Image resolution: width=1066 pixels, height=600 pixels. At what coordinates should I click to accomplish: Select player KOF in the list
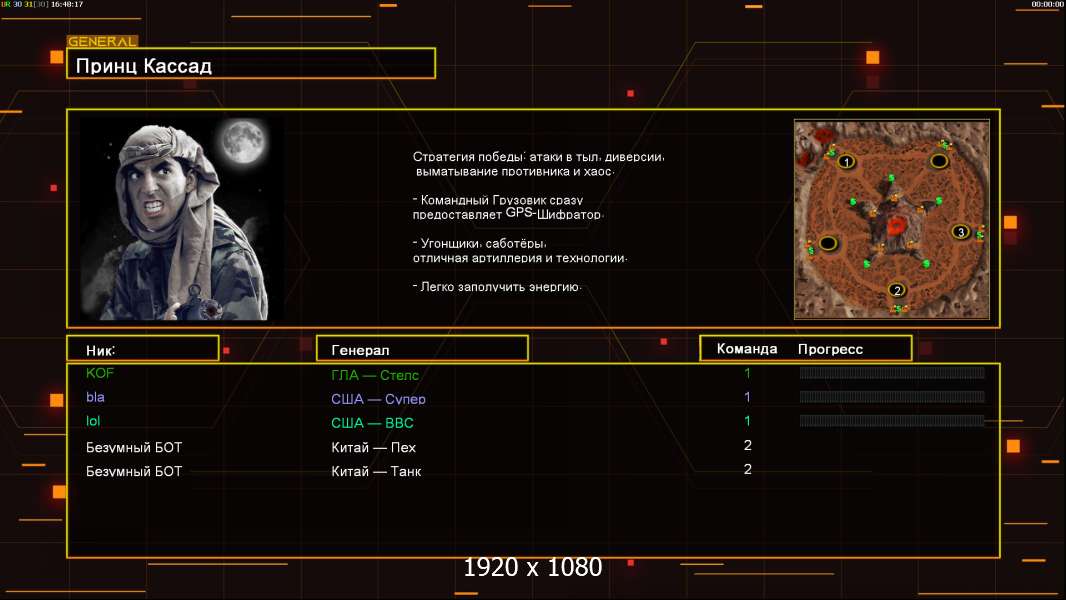point(101,374)
